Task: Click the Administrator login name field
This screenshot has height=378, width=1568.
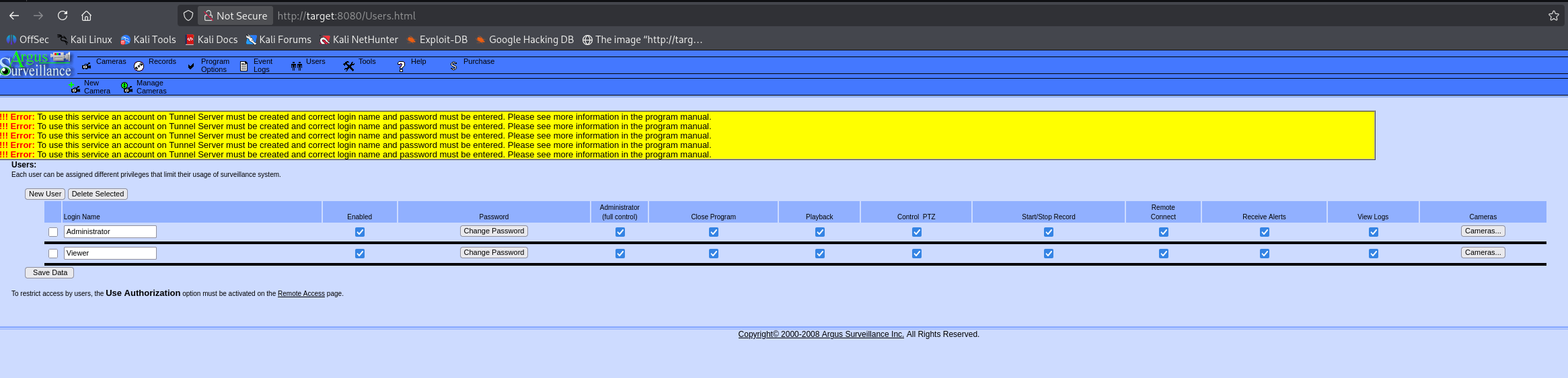Action: tap(110, 231)
